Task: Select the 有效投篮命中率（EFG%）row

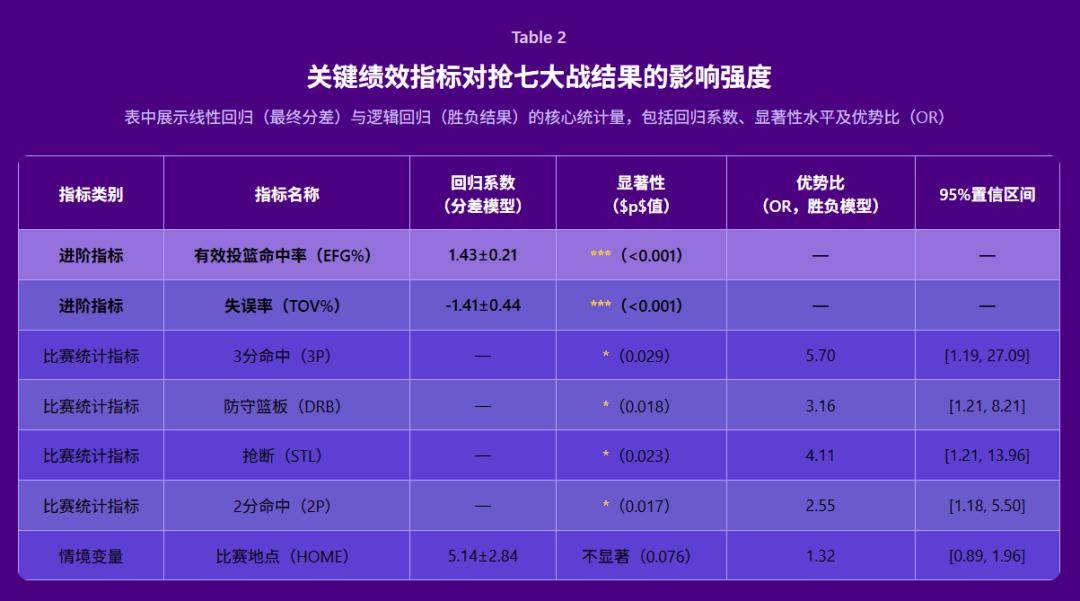Action: coord(287,255)
